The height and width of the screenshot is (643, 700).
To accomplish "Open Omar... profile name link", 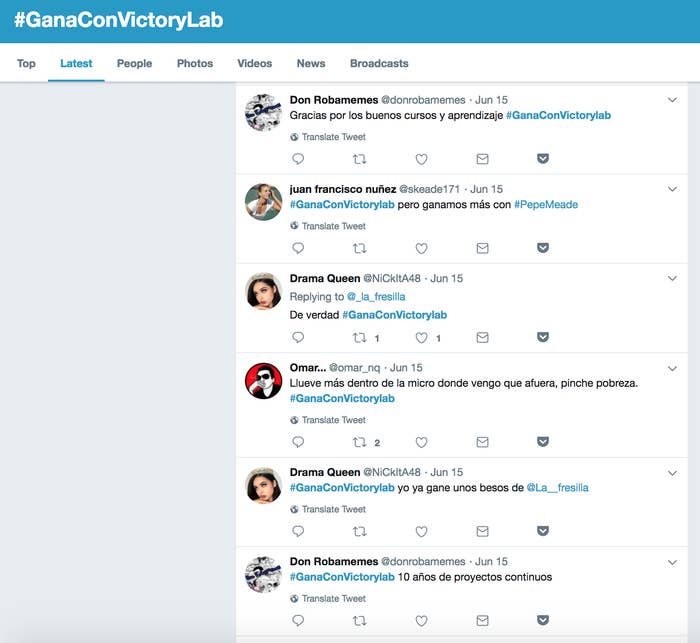I will click(x=308, y=368).
